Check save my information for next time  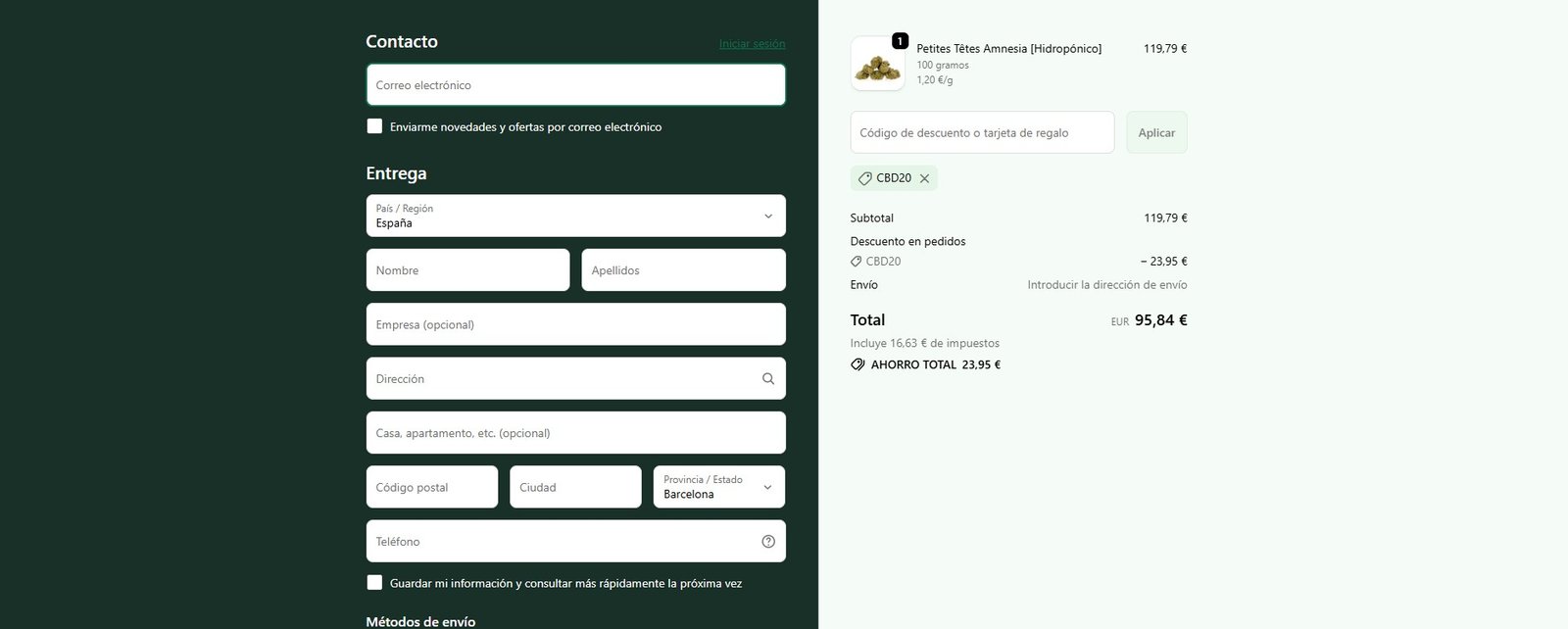[x=374, y=583]
